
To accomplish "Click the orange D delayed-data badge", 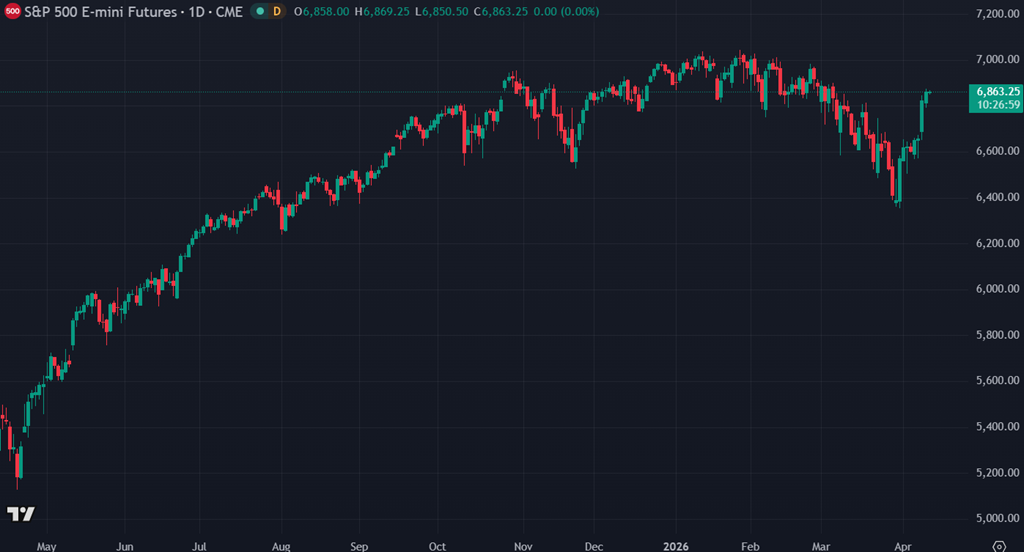I will [x=276, y=11].
